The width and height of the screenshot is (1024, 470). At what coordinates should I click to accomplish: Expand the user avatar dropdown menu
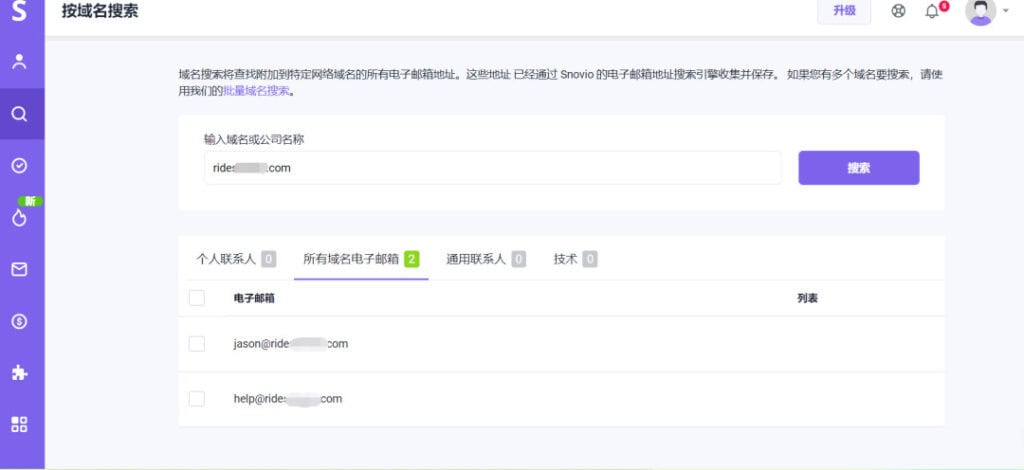tap(986, 12)
